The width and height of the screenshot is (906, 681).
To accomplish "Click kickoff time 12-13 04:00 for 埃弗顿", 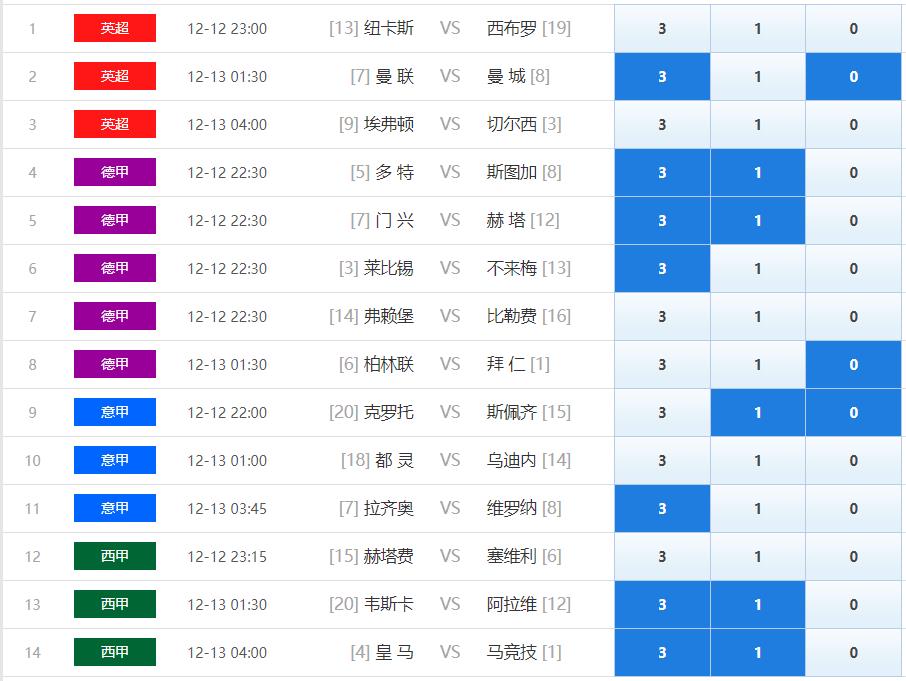I will tap(227, 125).
